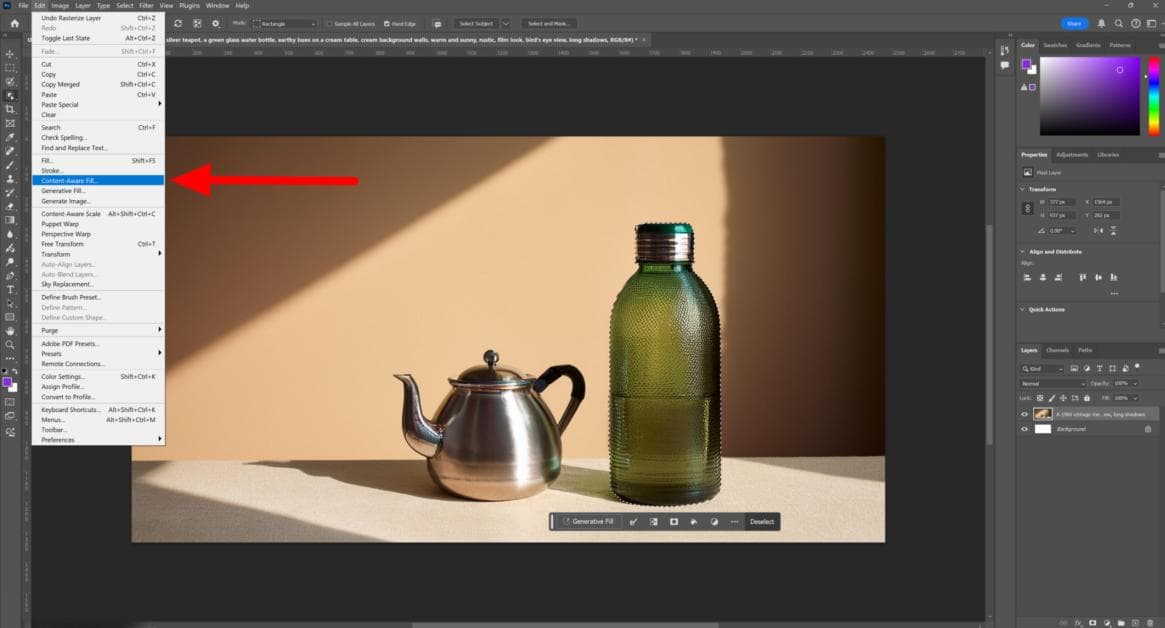This screenshot has height=628, width=1165.
Task: Select the Hand tool
Action: point(10,331)
